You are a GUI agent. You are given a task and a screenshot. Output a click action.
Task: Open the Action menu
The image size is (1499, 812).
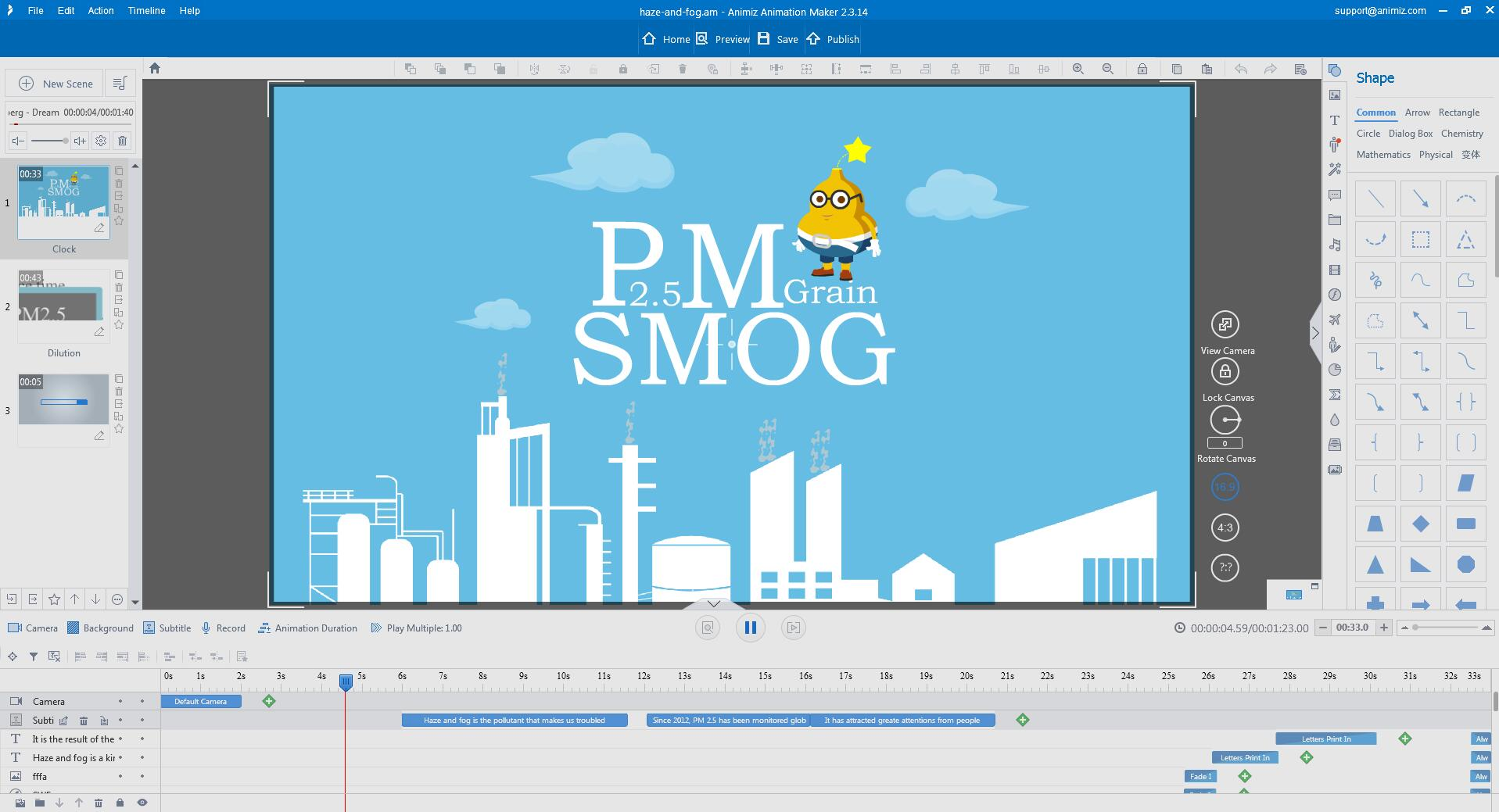101,11
